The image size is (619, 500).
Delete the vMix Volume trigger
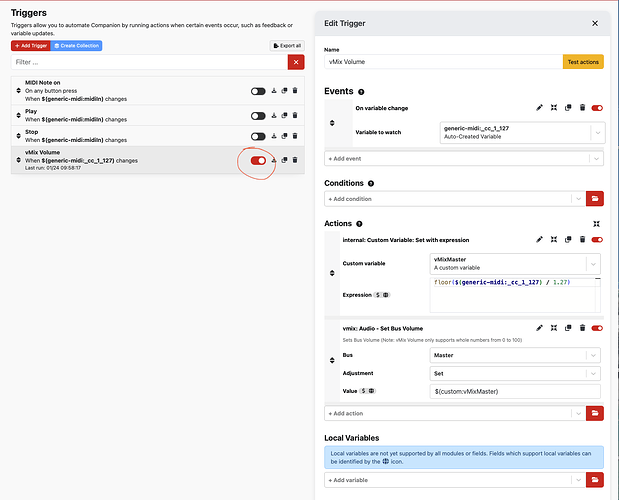pos(294,160)
